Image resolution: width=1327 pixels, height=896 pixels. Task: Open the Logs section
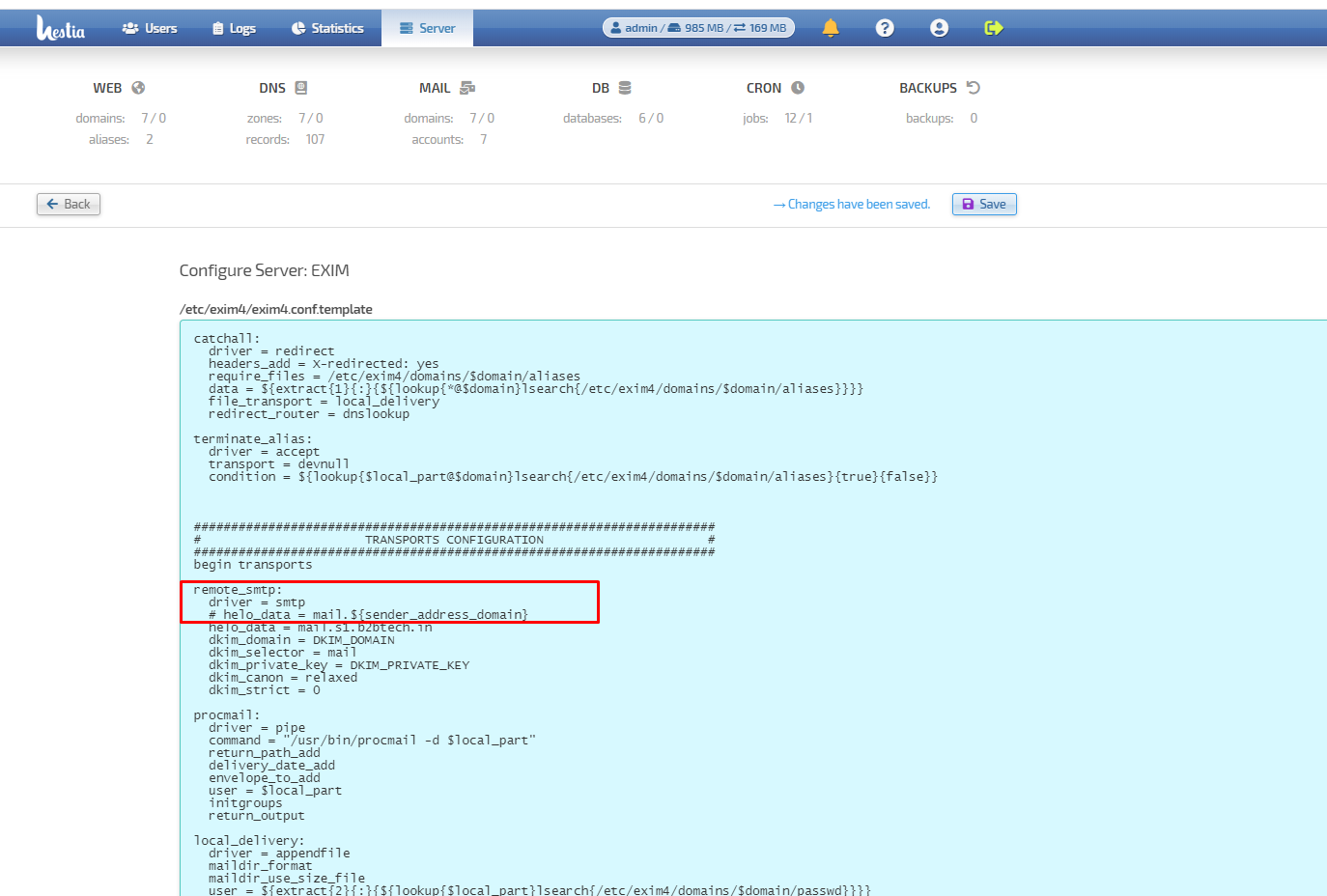pos(233,27)
